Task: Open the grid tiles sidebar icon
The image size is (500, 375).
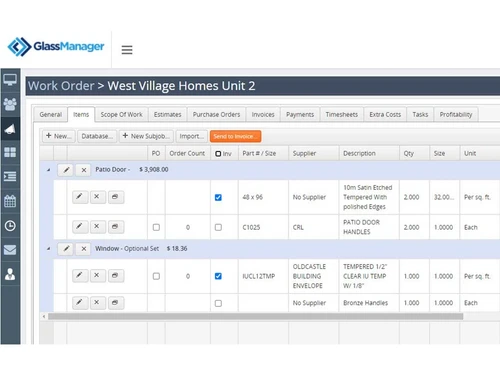Action: (10, 152)
